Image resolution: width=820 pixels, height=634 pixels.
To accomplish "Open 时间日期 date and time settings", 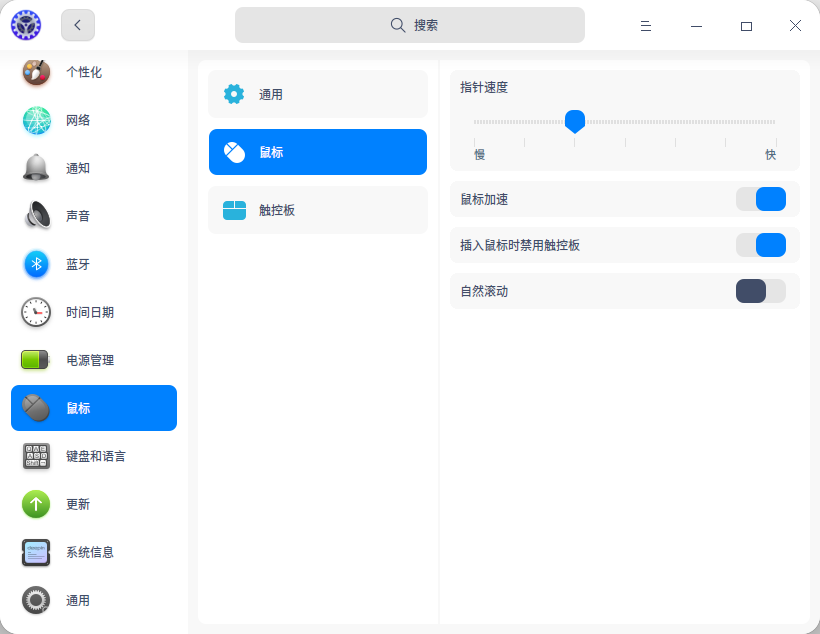I will pyautogui.click(x=94, y=312).
